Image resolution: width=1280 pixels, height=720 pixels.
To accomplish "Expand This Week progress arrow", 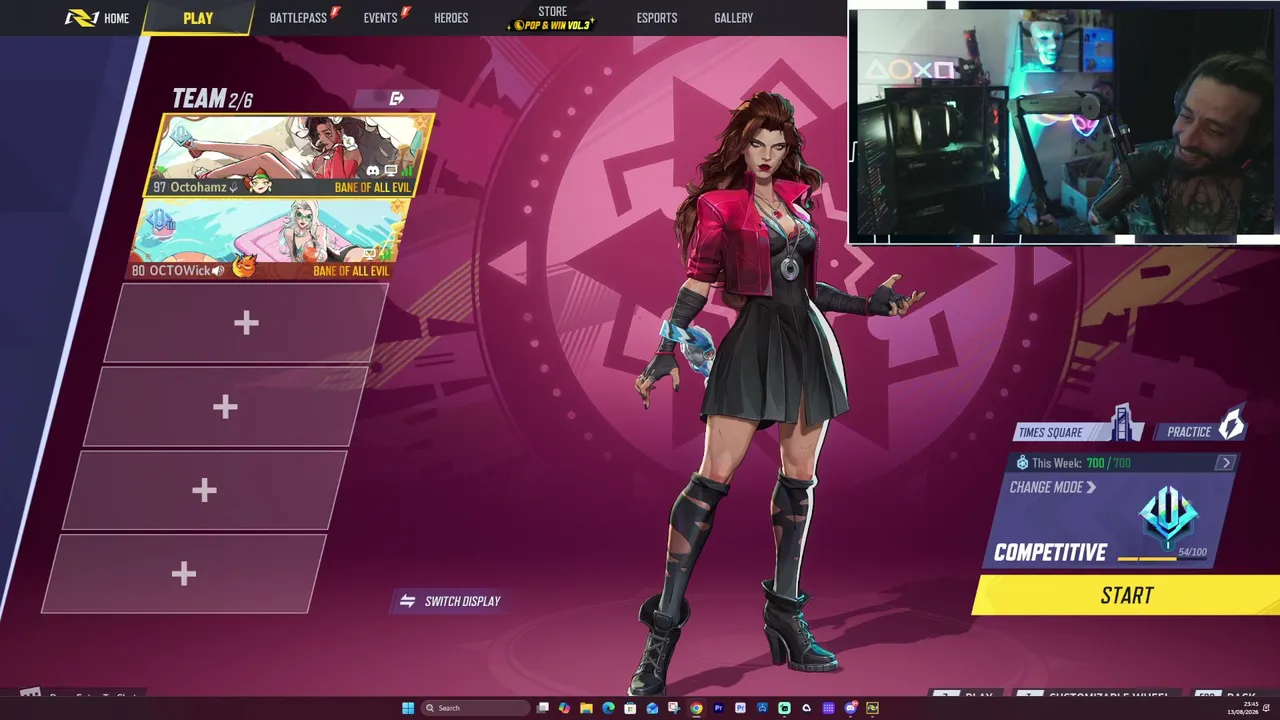I will pyautogui.click(x=1226, y=463).
